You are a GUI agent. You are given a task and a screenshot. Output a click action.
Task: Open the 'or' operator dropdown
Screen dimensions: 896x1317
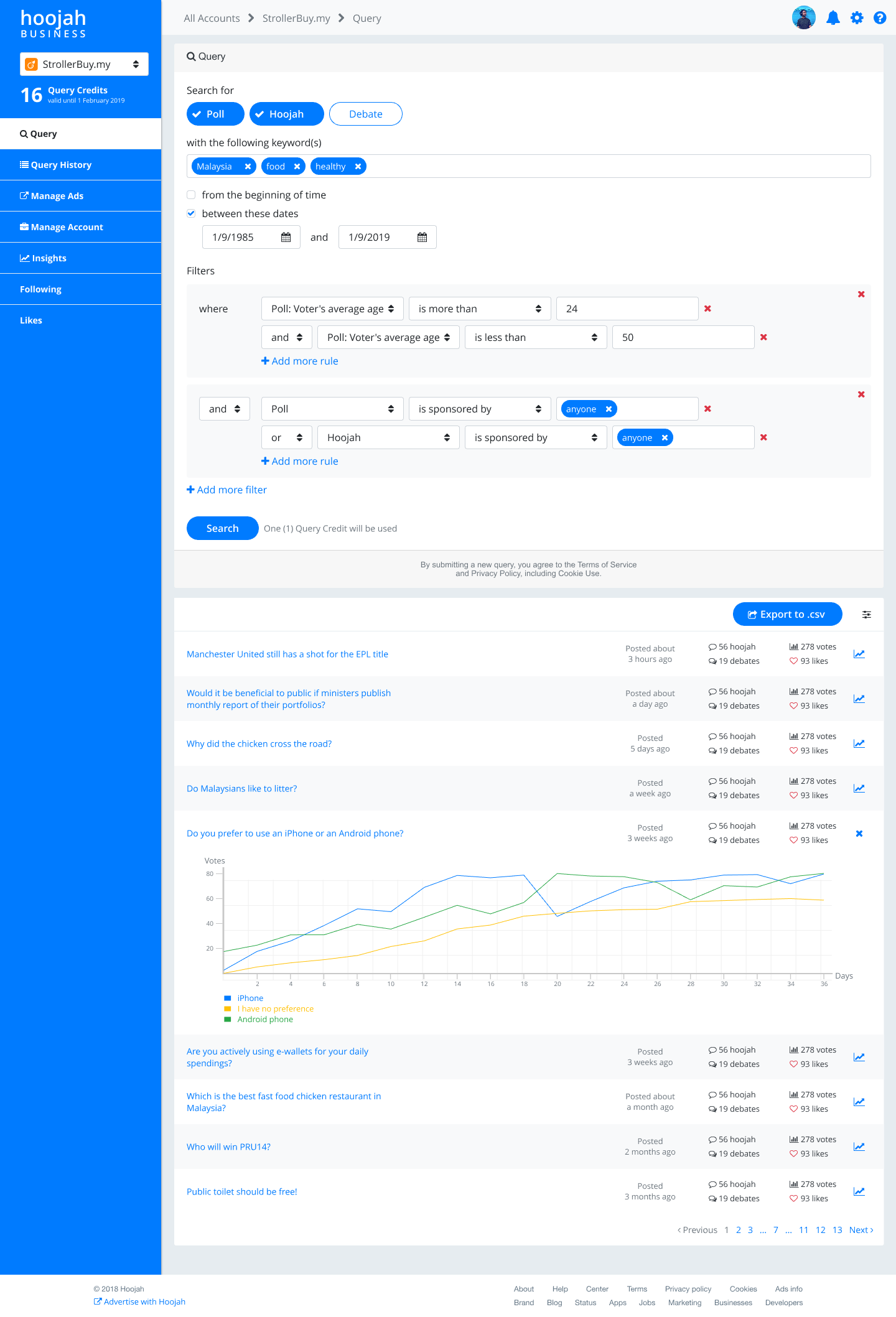coord(286,437)
